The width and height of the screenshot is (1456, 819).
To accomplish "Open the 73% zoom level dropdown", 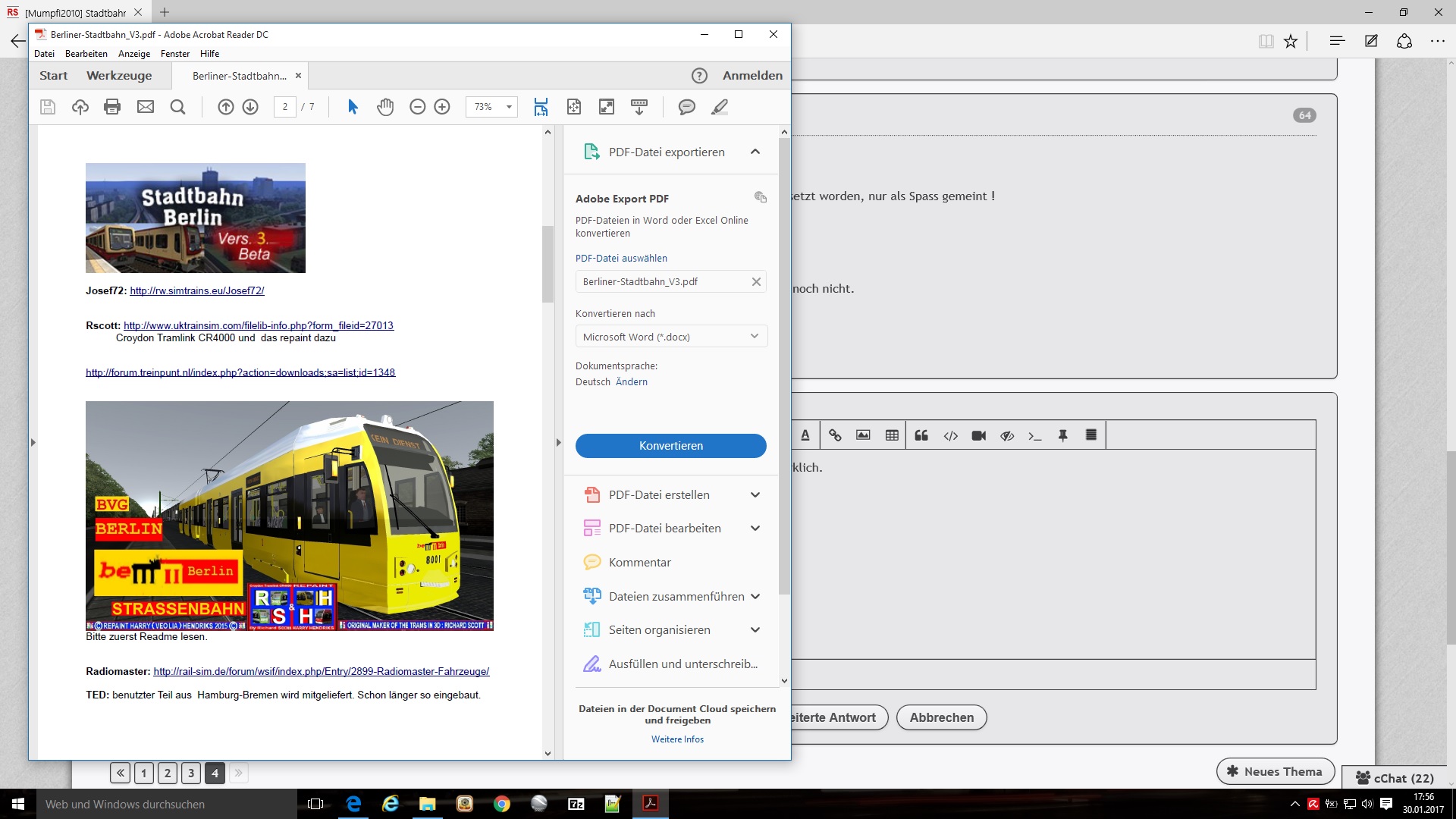I will click(492, 107).
